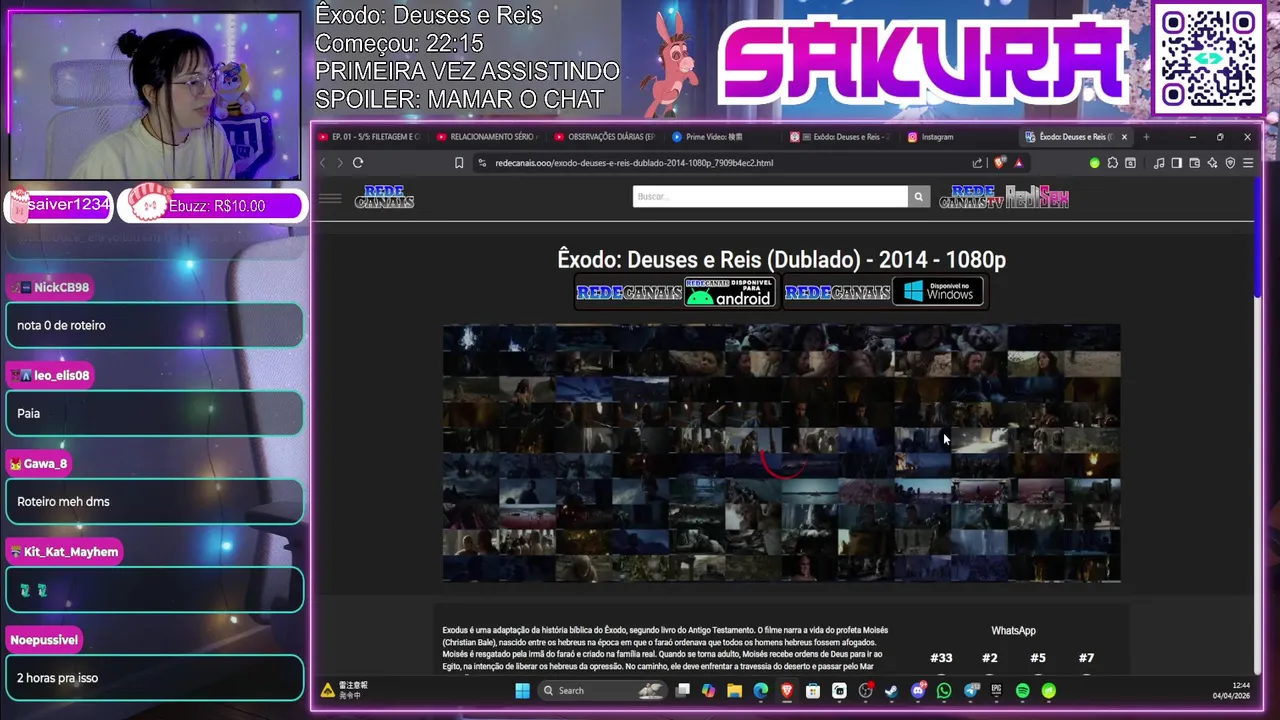1280x720 pixels.
Task: Click the browser forward arrow
Action: 340,163
